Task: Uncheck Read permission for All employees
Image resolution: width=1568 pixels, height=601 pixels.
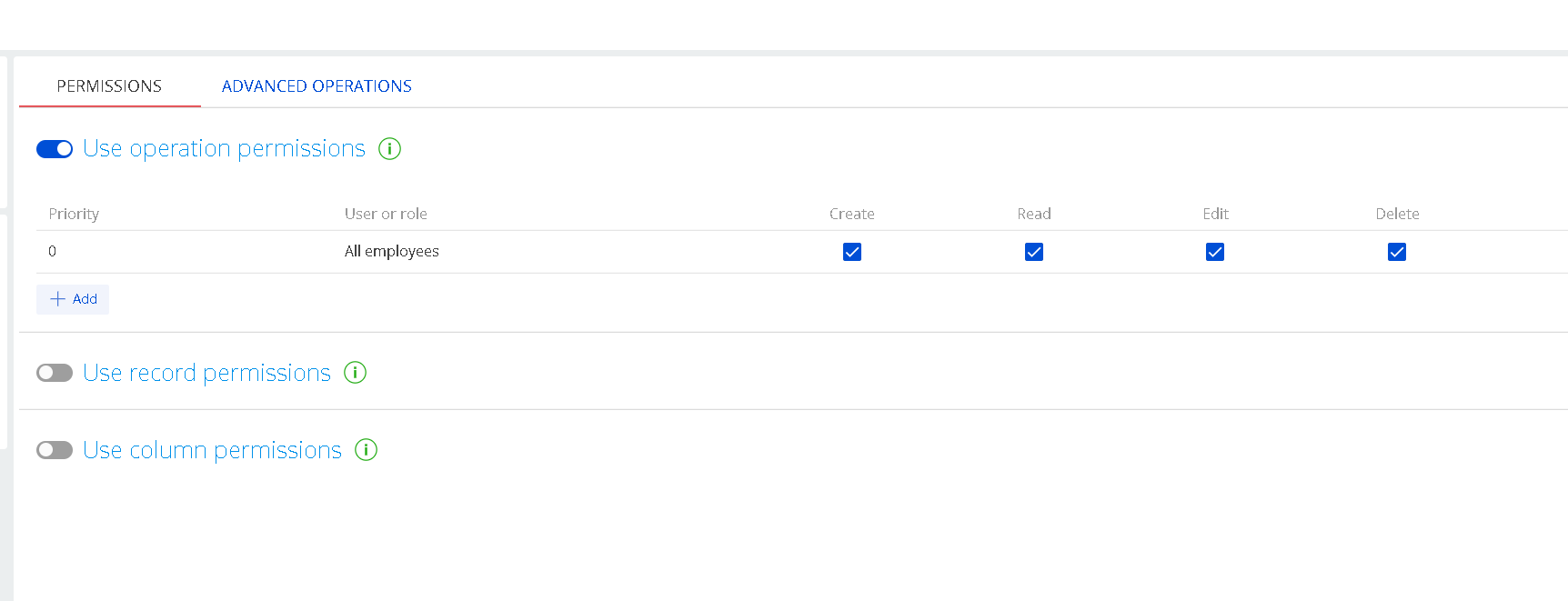Action: (x=1034, y=252)
